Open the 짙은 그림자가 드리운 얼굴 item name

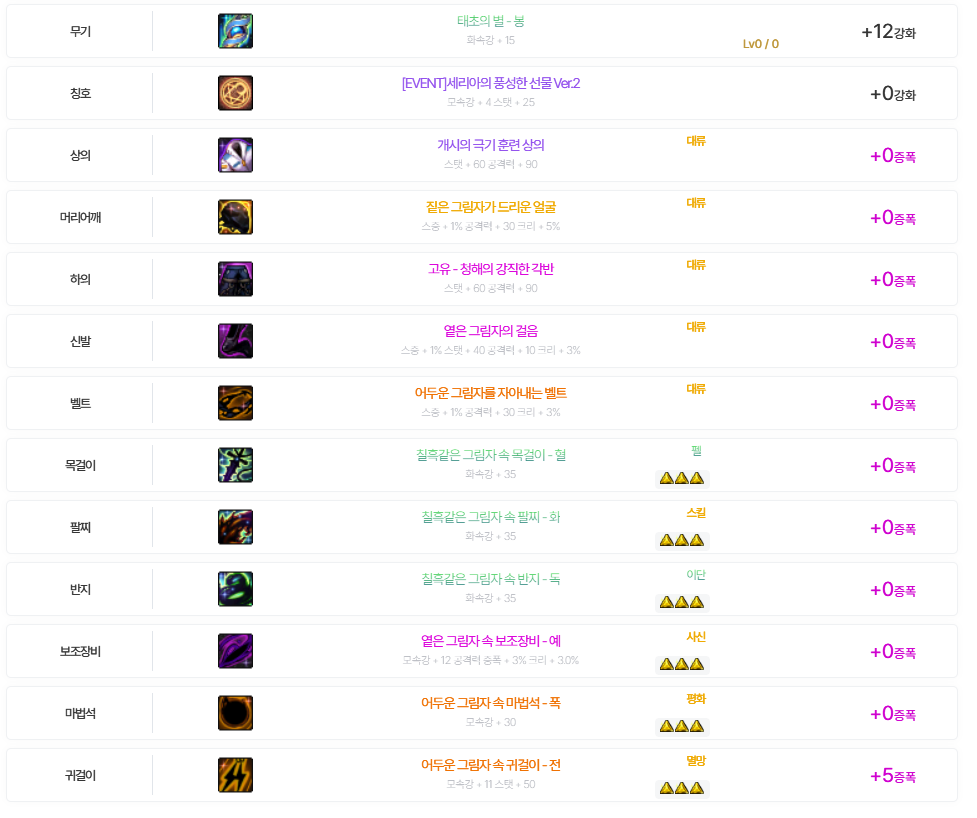[x=490, y=207]
